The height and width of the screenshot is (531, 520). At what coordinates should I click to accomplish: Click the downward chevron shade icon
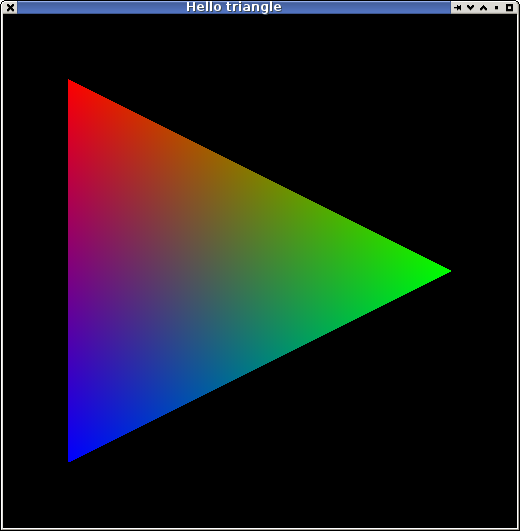[x=471, y=7]
